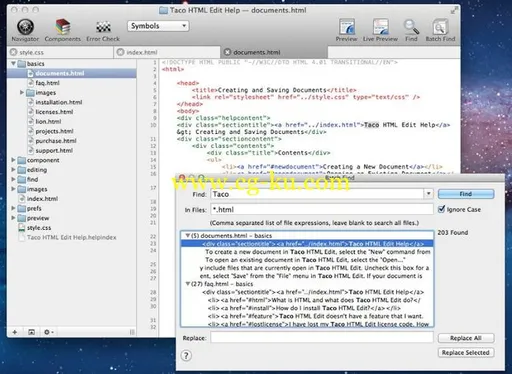The width and height of the screenshot is (512, 374).
Task: Open the Find tool in toolbar
Action: pos(411,30)
